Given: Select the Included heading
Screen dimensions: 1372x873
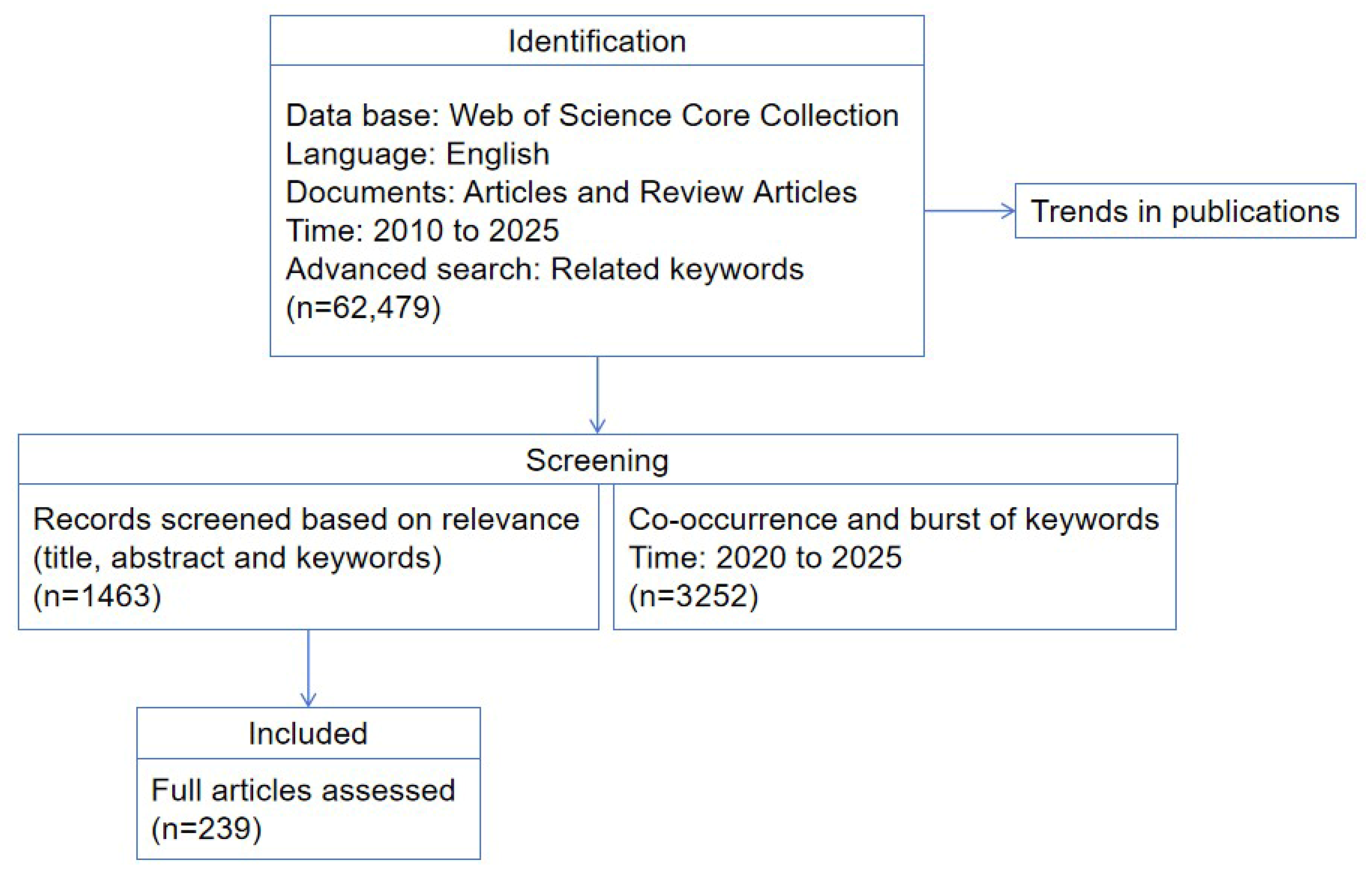Looking at the screenshot, I should click(x=308, y=733).
